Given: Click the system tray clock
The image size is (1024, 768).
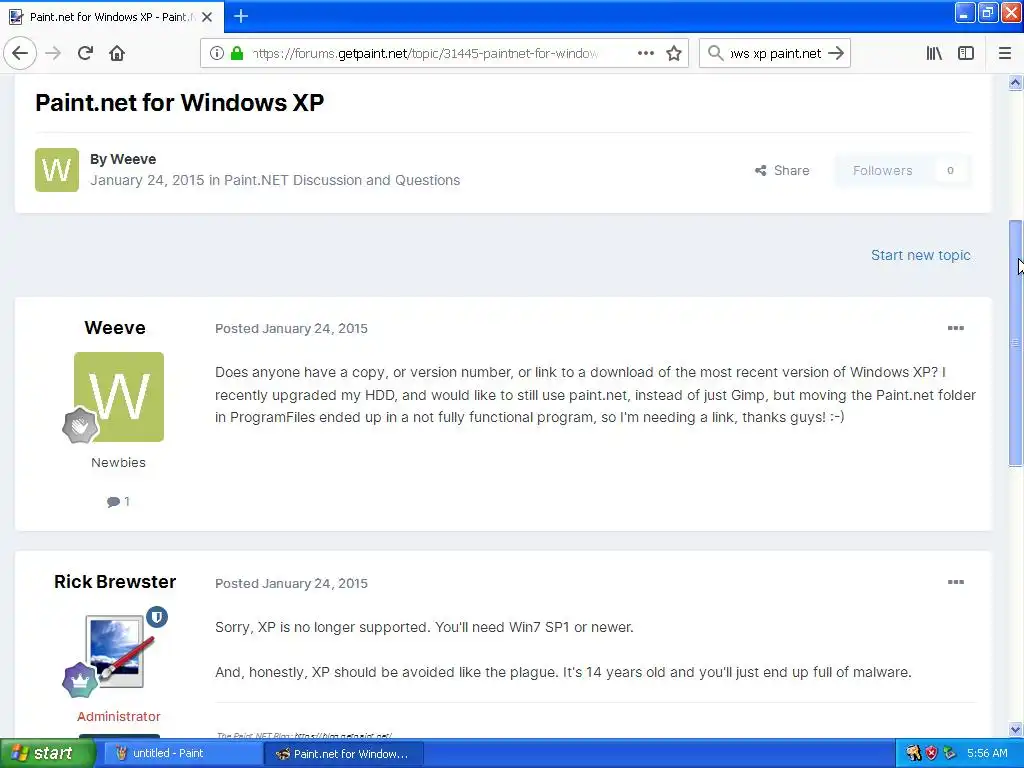Looking at the screenshot, I should (x=987, y=754).
